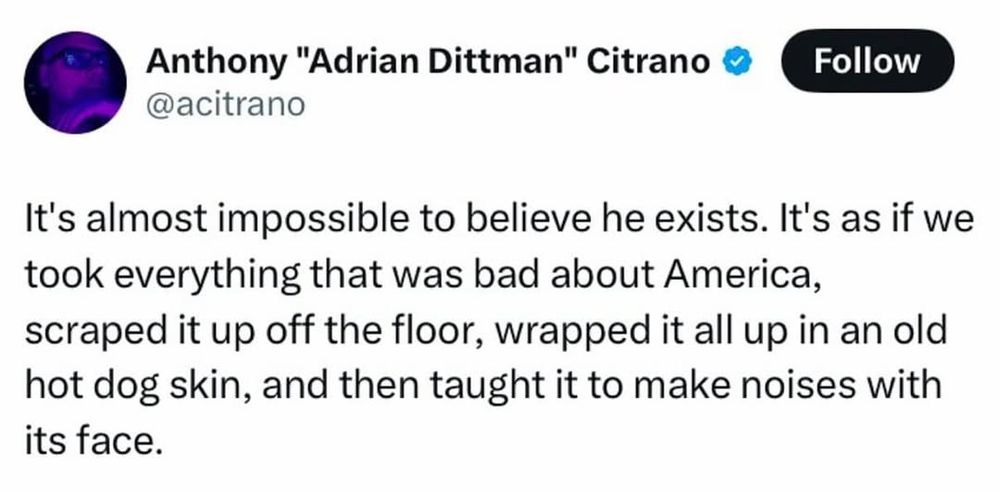Click the word "noises" in the tweet
The image size is (1000, 492).
[814, 385]
